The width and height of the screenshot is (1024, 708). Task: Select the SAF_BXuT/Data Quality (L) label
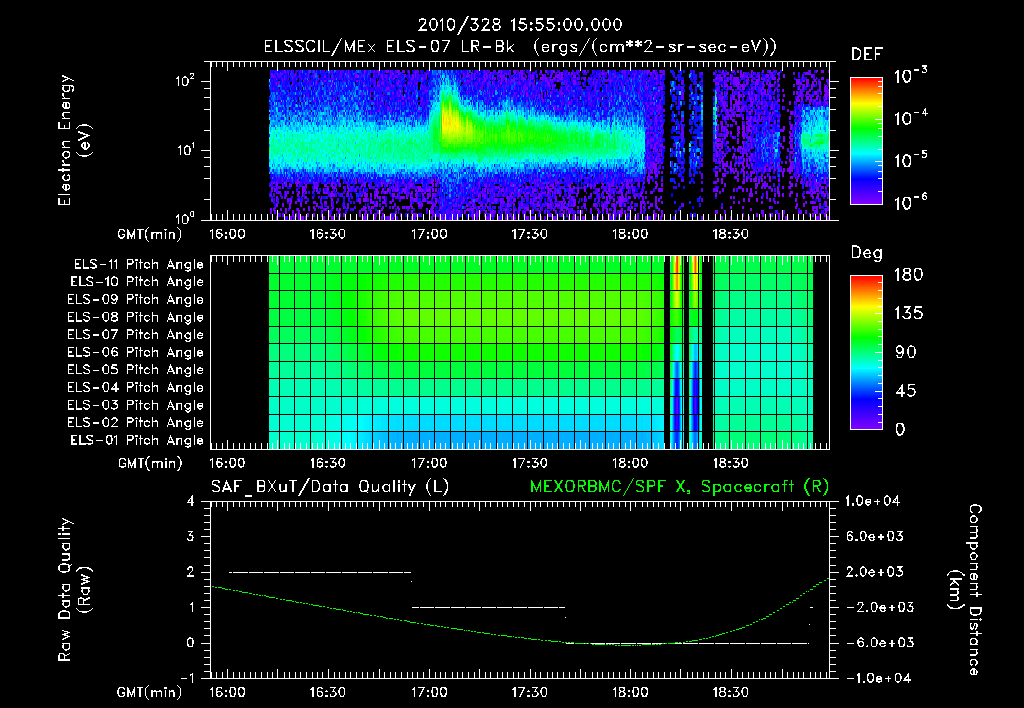330,487
